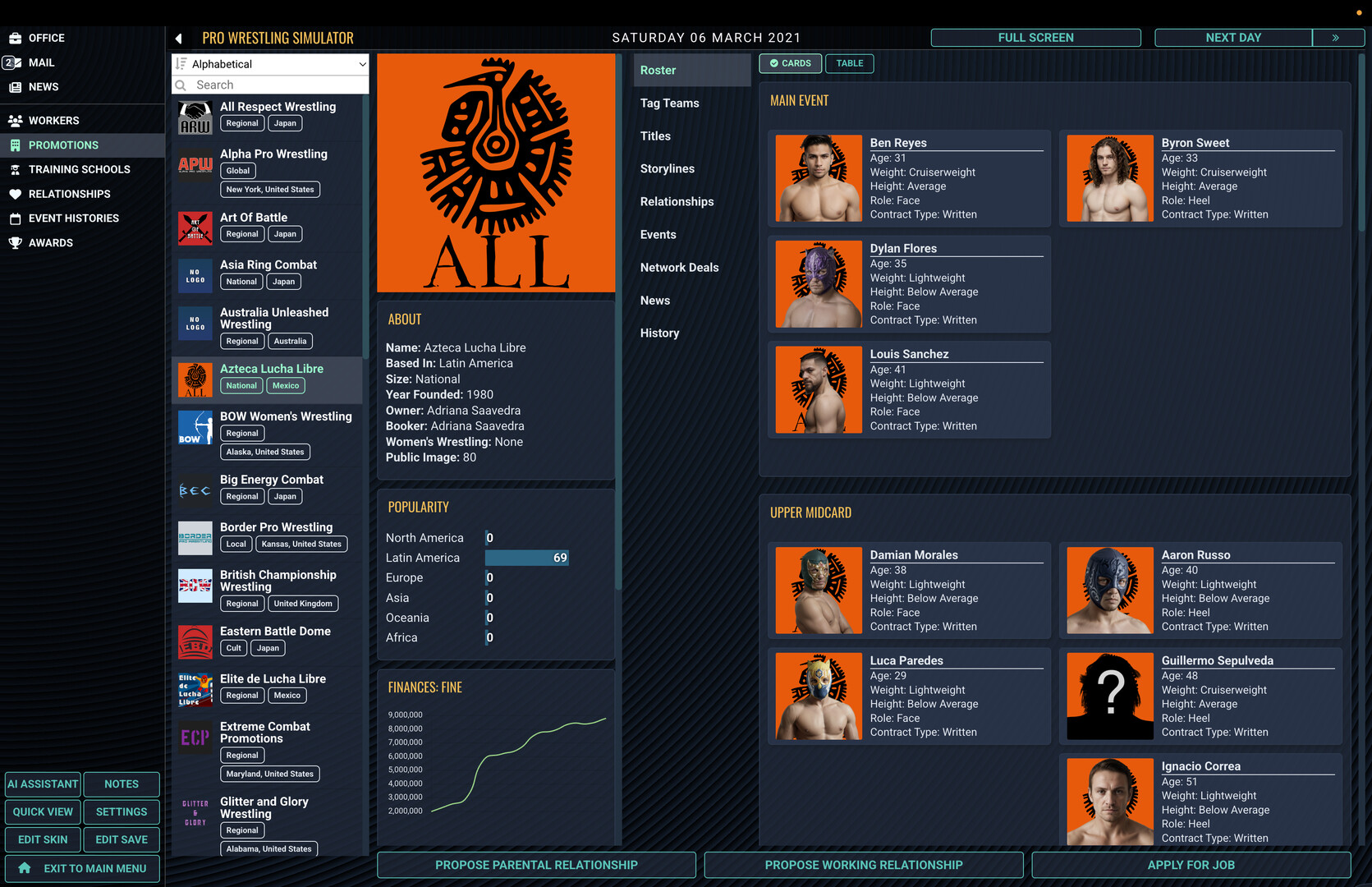Viewport: 1372px width, 887px height.
Task: Open the Alphabetical sort dropdown
Action: point(269,64)
